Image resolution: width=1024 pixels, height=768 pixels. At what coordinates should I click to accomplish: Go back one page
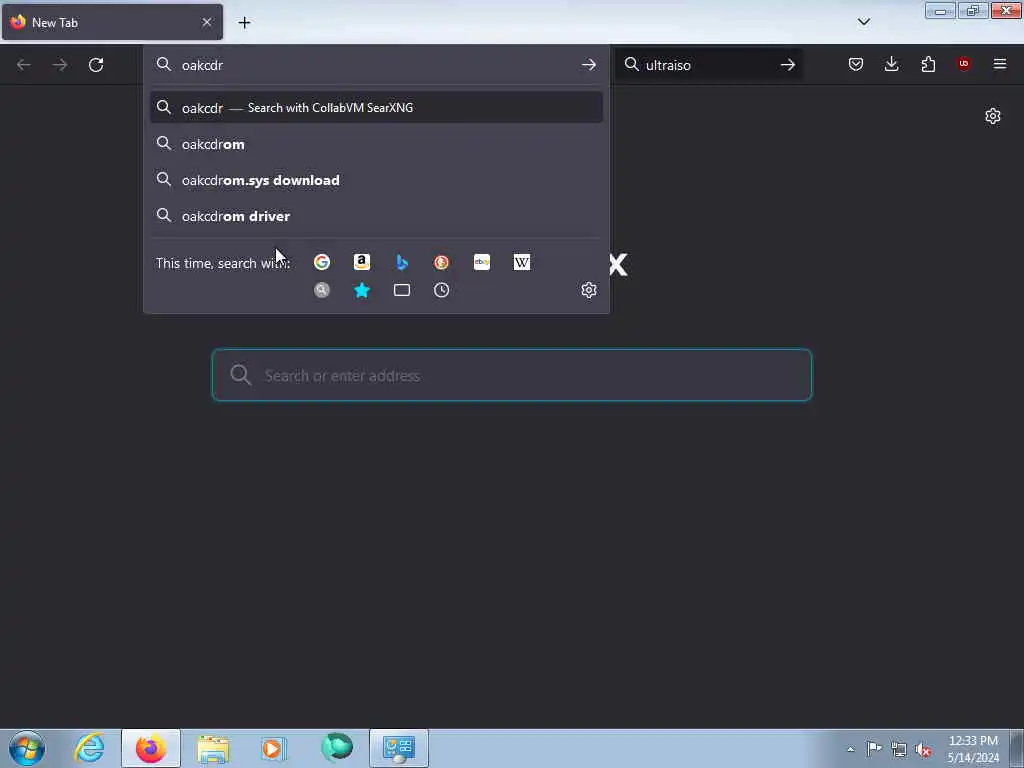(x=24, y=65)
